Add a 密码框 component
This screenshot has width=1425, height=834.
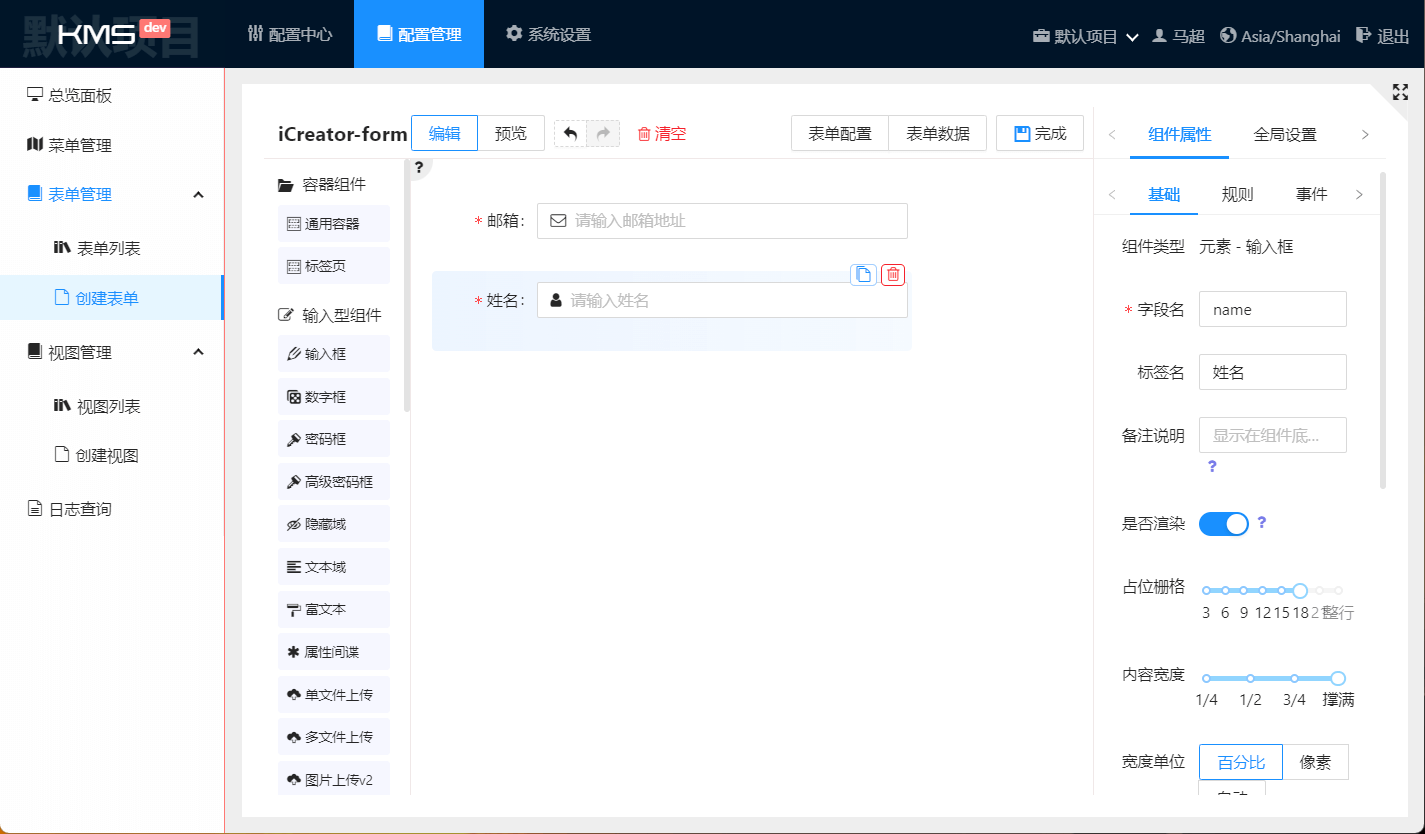(x=334, y=439)
